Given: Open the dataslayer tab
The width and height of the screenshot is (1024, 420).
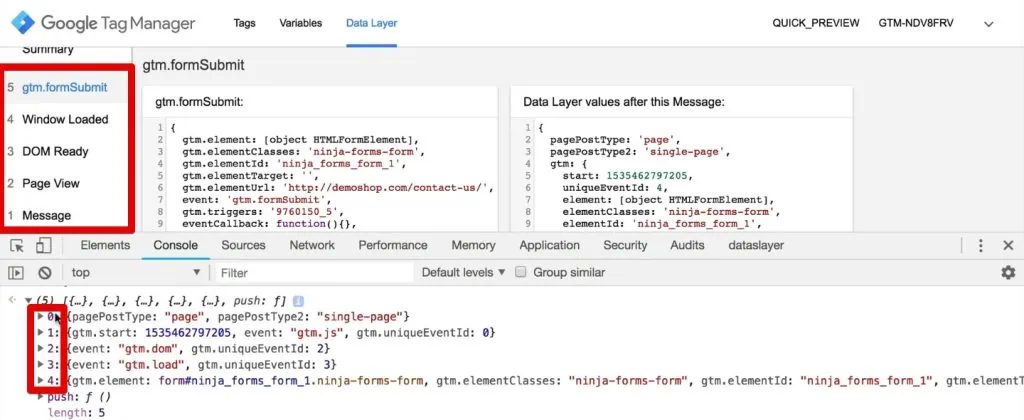Looking at the screenshot, I should (x=756, y=246).
